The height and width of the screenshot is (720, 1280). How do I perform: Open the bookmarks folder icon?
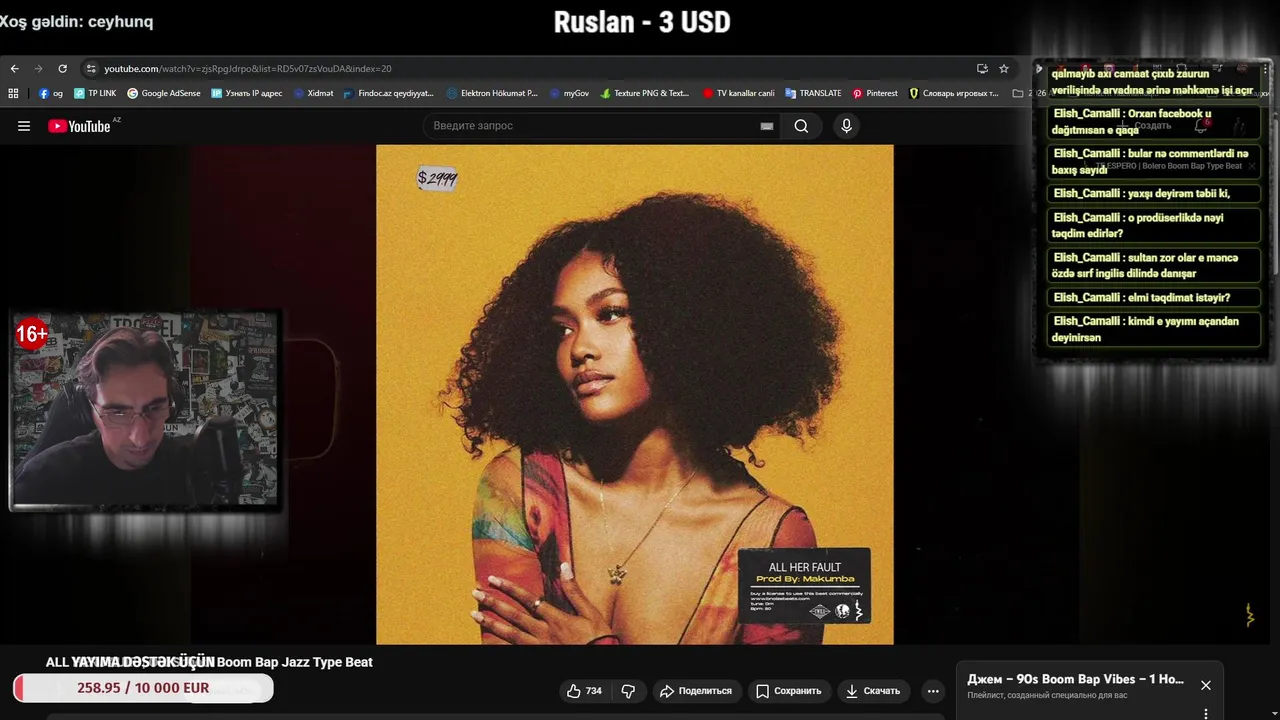[1018, 93]
